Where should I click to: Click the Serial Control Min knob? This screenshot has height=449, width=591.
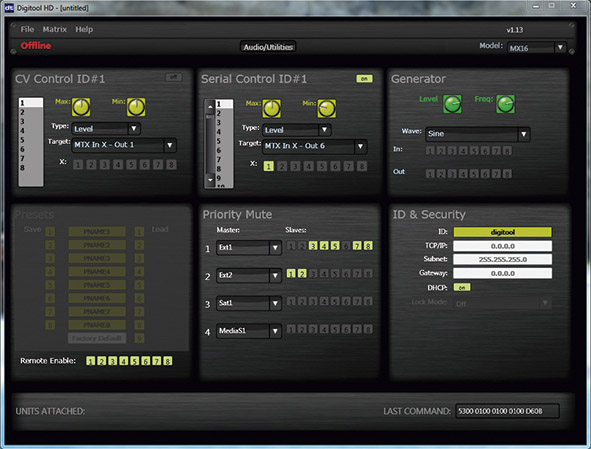click(x=326, y=109)
